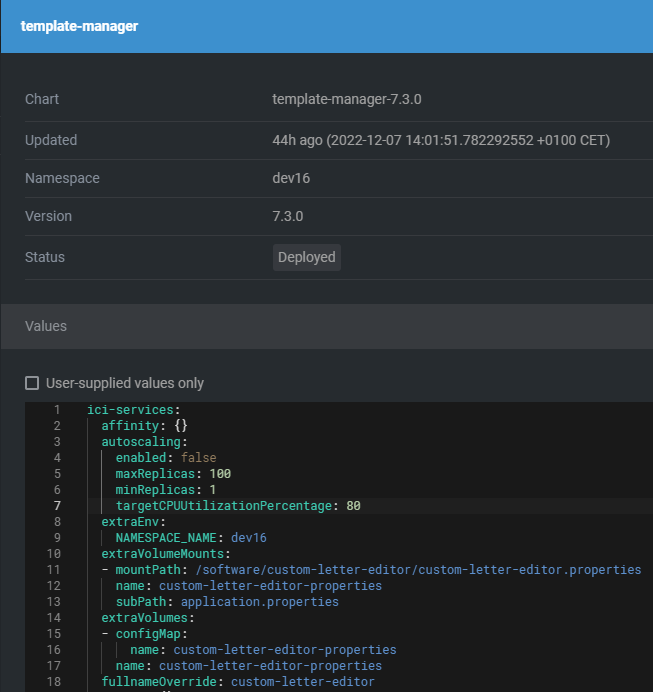This screenshot has width=653, height=692.
Task: Click fullnameOverride value custom-letter-editor
Action: point(303,682)
